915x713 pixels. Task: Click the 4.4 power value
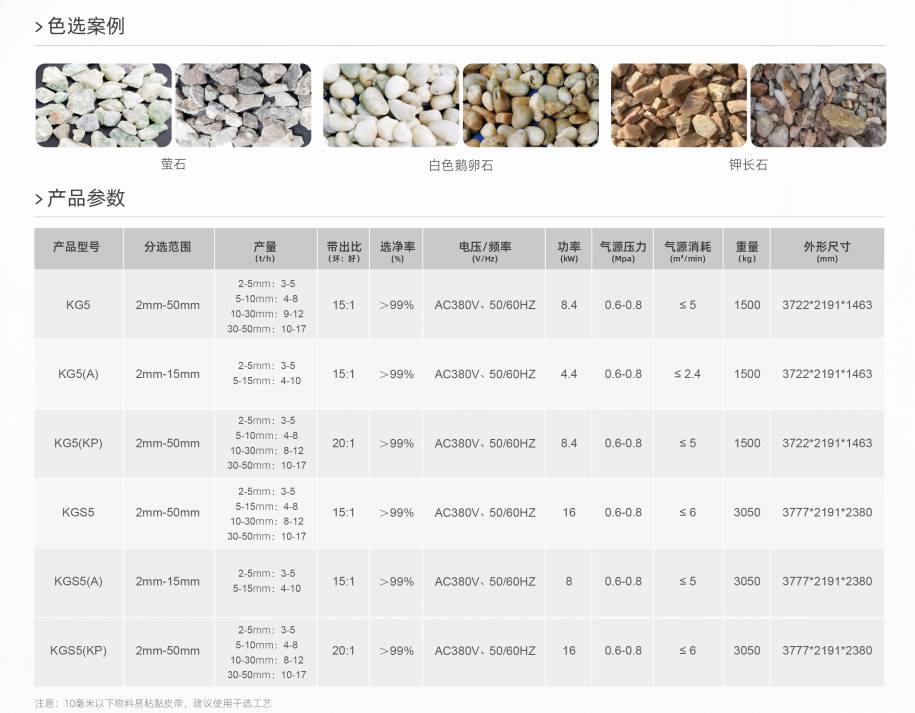pos(569,374)
